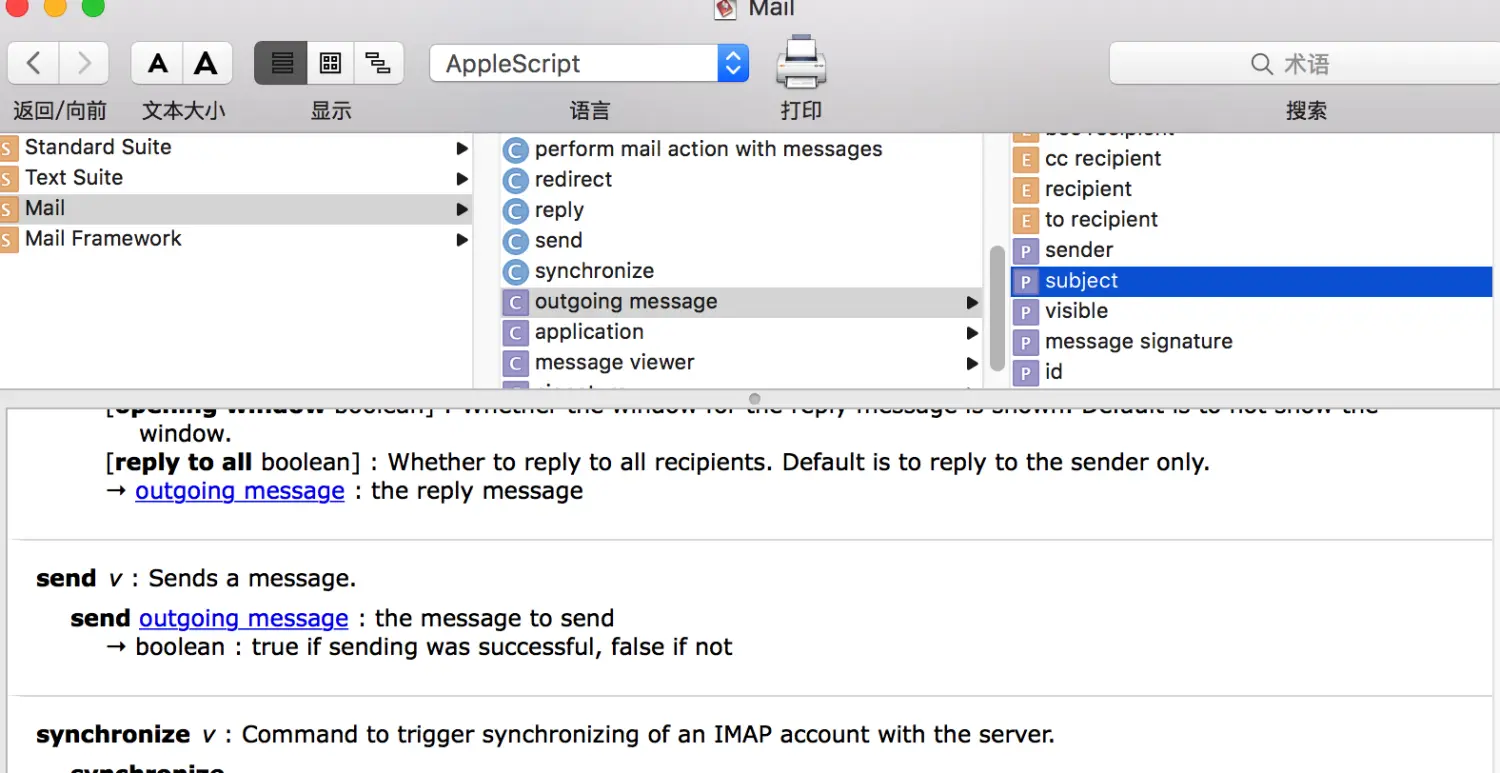Click the reply command C icon
Image resolution: width=1500 pixels, height=773 pixels.
pyautogui.click(x=515, y=211)
